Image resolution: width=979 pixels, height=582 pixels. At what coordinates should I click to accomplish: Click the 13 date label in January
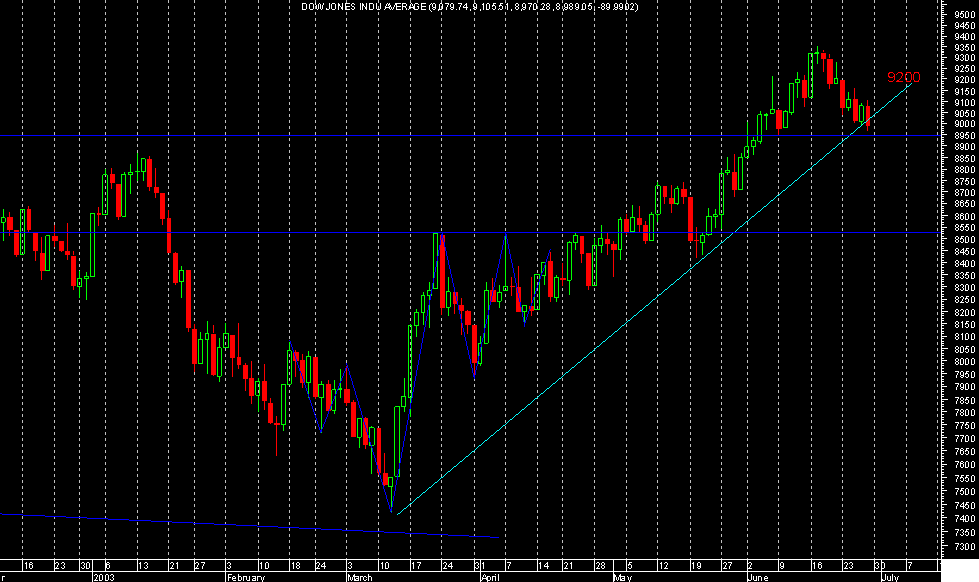pyautogui.click(x=143, y=566)
